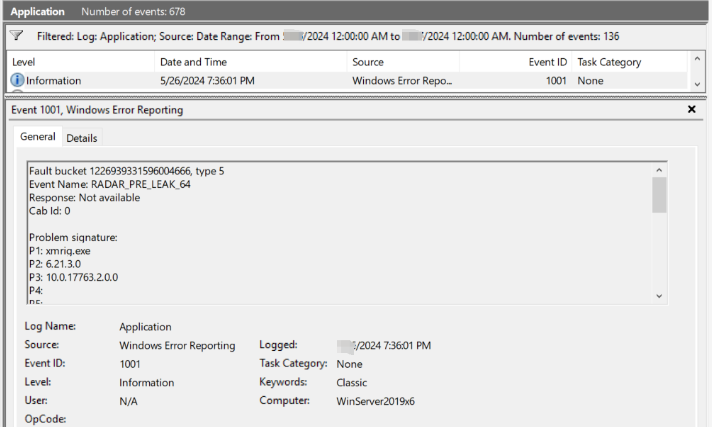This screenshot has height=427, width=712.
Task: Sort by Date and Time column
Action: 251,62
